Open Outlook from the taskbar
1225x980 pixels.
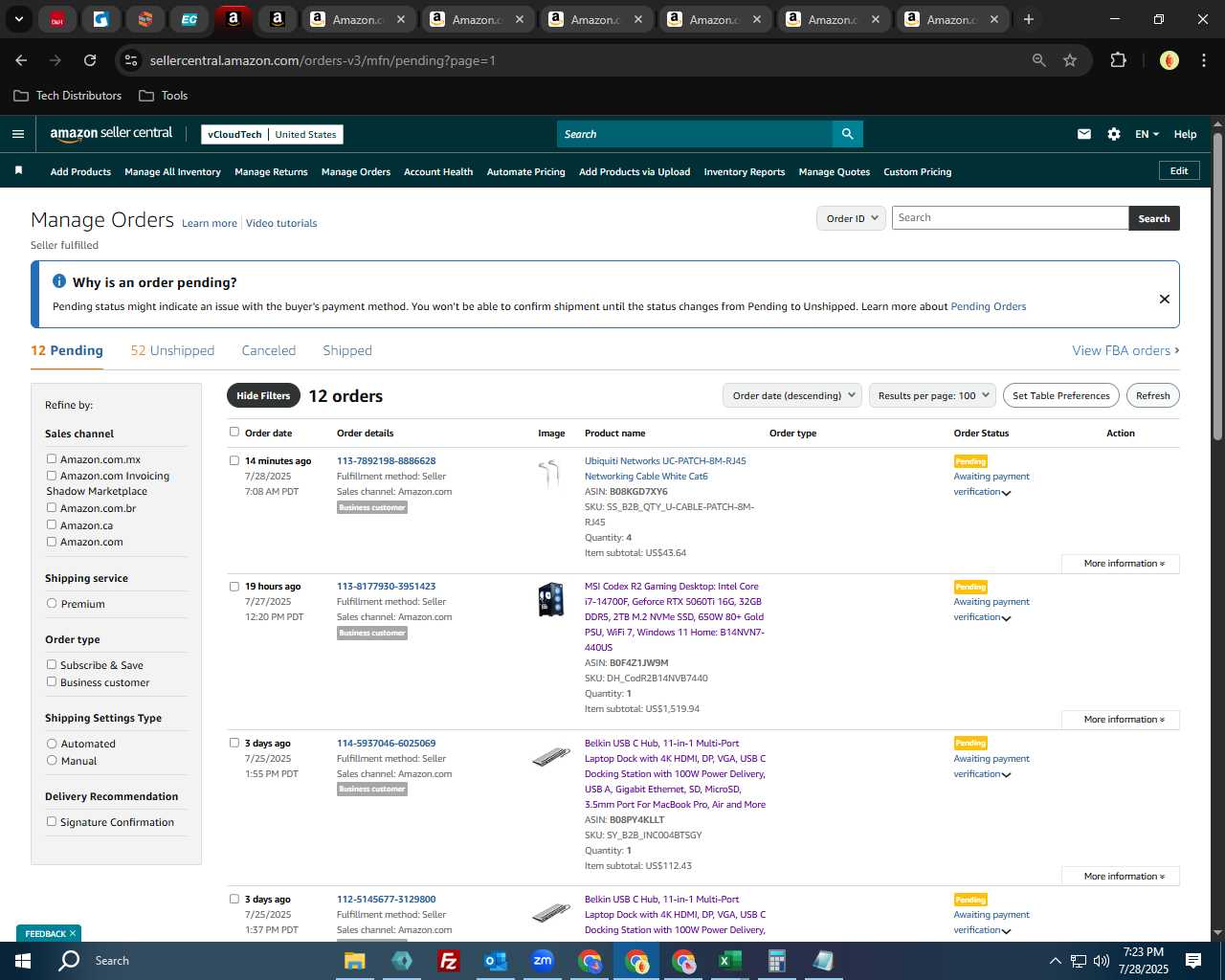click(x=495, y=961)
